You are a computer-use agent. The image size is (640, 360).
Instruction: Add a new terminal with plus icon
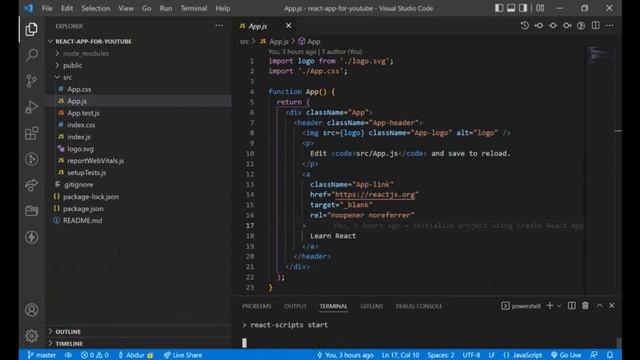[550, 306]
